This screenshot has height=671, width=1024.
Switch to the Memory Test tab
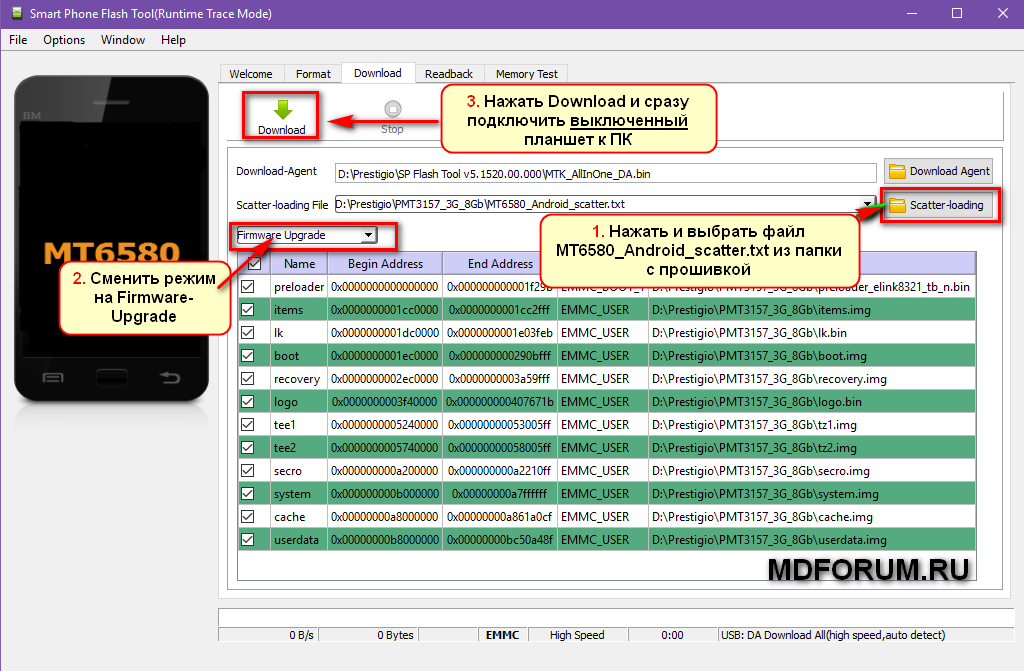click(526, 74)
